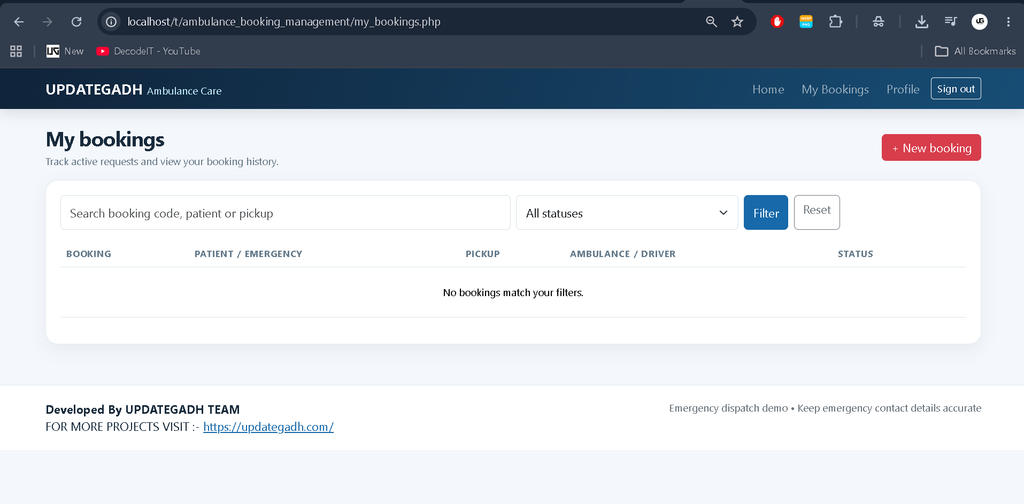Open the Downloads icon in the toolbar
1024x504 pixels.
921,22
